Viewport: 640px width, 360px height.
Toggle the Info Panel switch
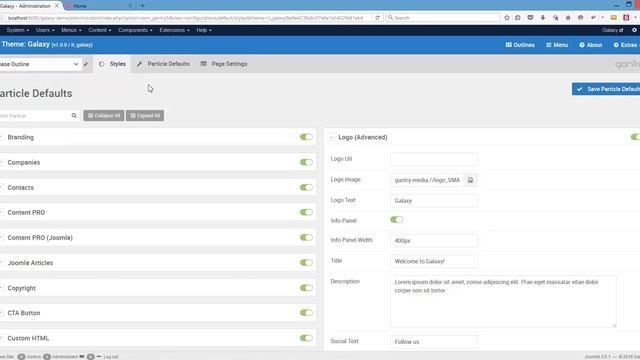pos(397,220)
